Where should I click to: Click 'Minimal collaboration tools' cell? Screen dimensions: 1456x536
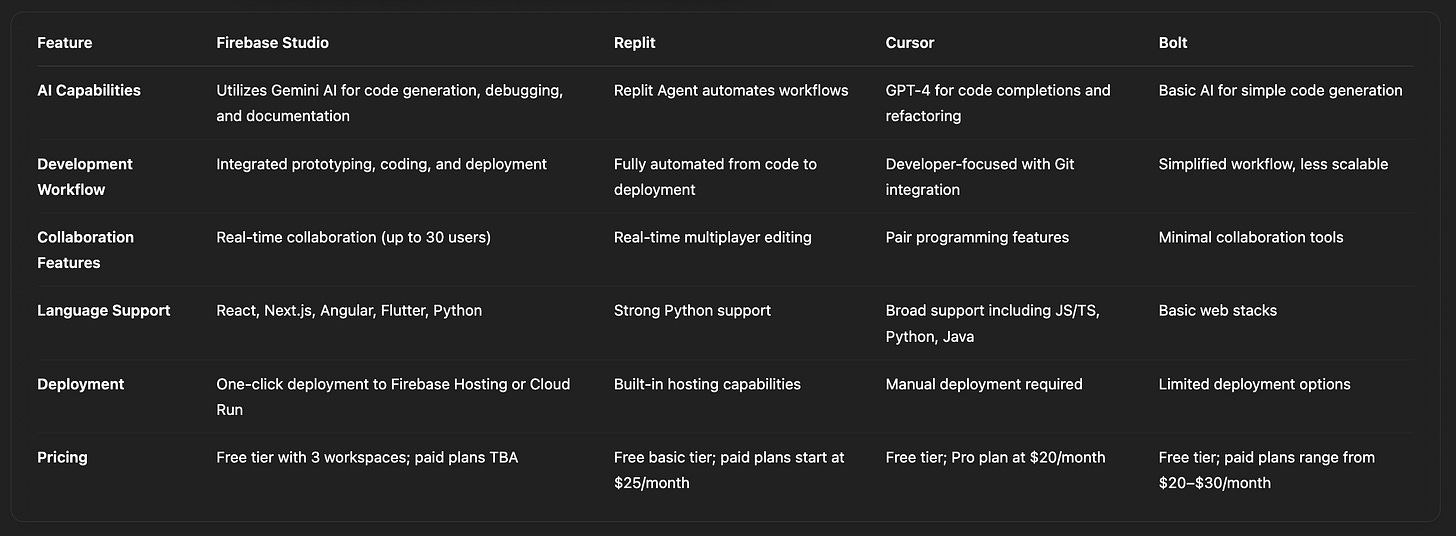[1251, 237]
